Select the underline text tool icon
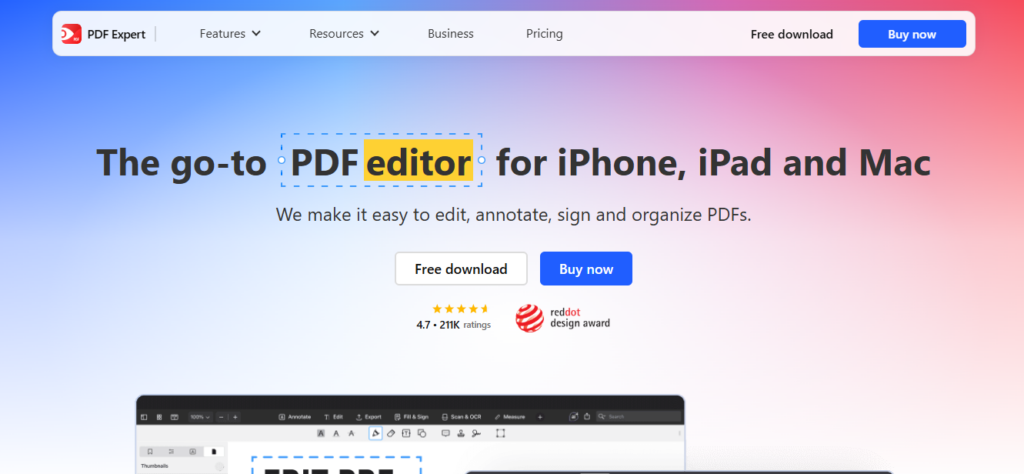Image resolution: width=1024 pixels, height=474 pixels. [x=336, y=434]
